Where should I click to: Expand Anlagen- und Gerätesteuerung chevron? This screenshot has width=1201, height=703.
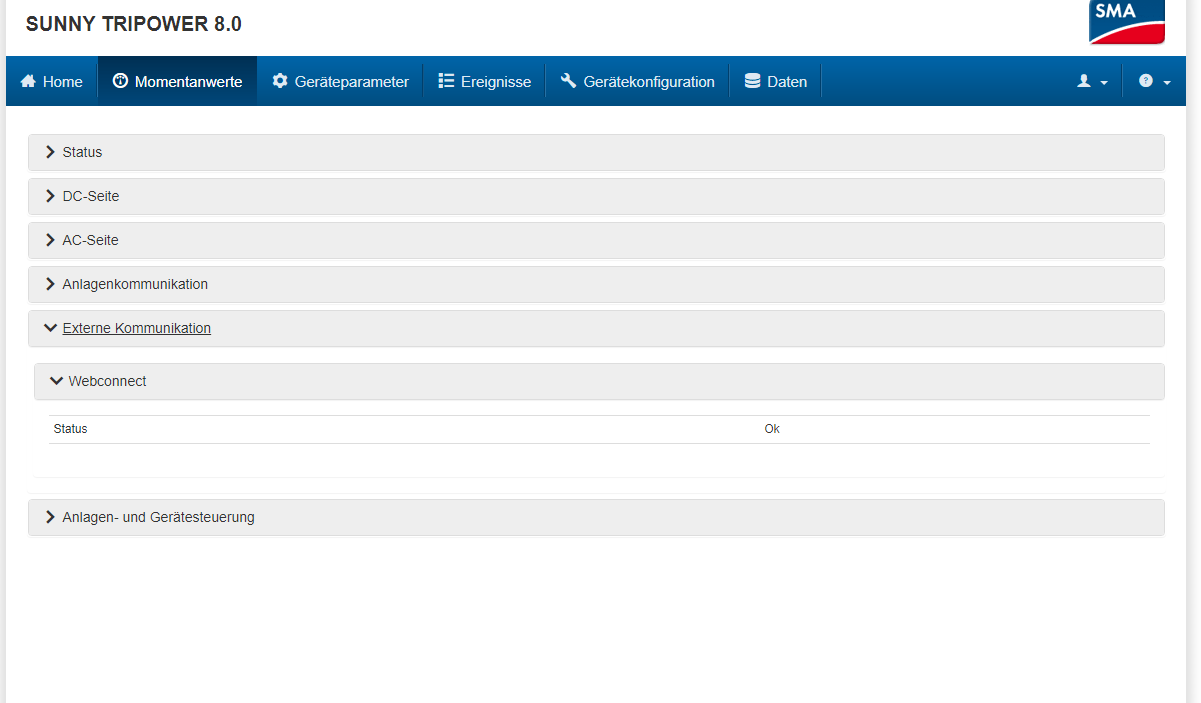(x=50, y=517)
